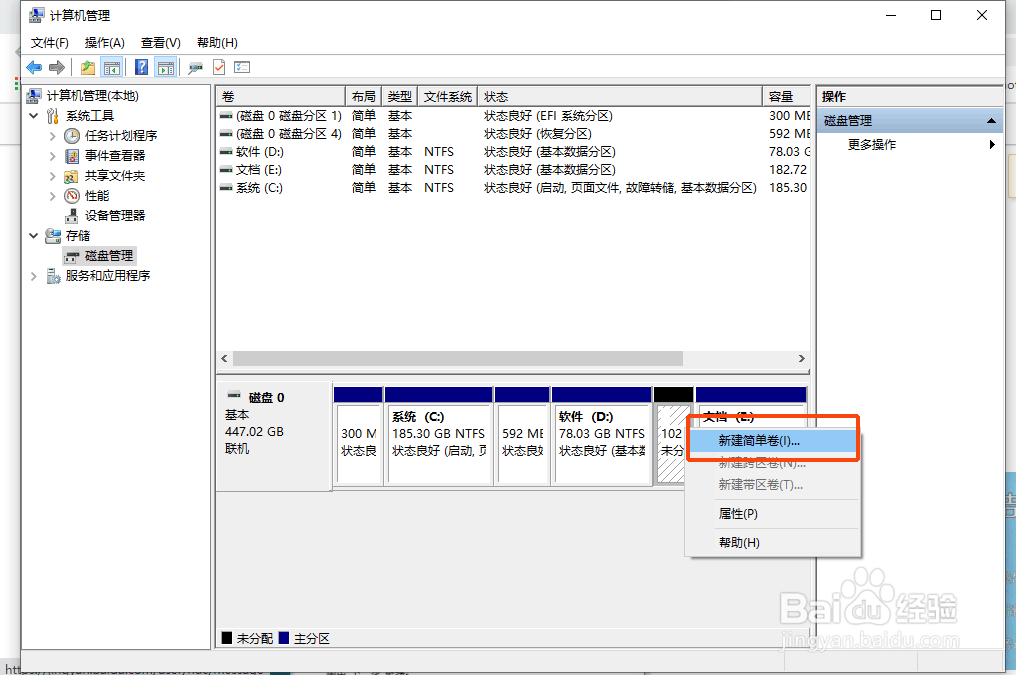Click the disk list settings toolbar icon
This screenshot has height=675, width=1016.
coord(242,67)
